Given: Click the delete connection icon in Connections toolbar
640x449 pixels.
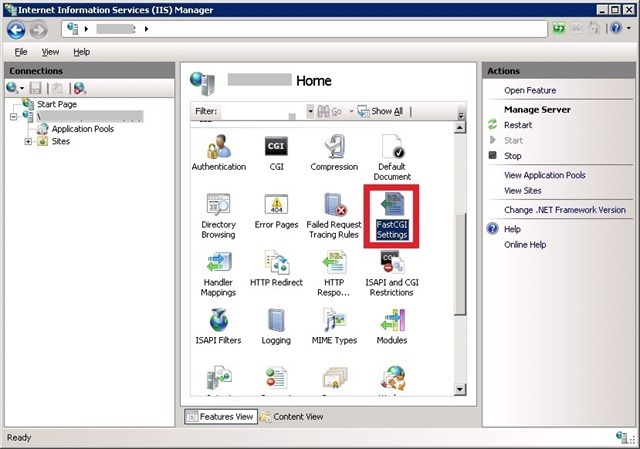Looking at the screenshot, I should tap(80, 88).
